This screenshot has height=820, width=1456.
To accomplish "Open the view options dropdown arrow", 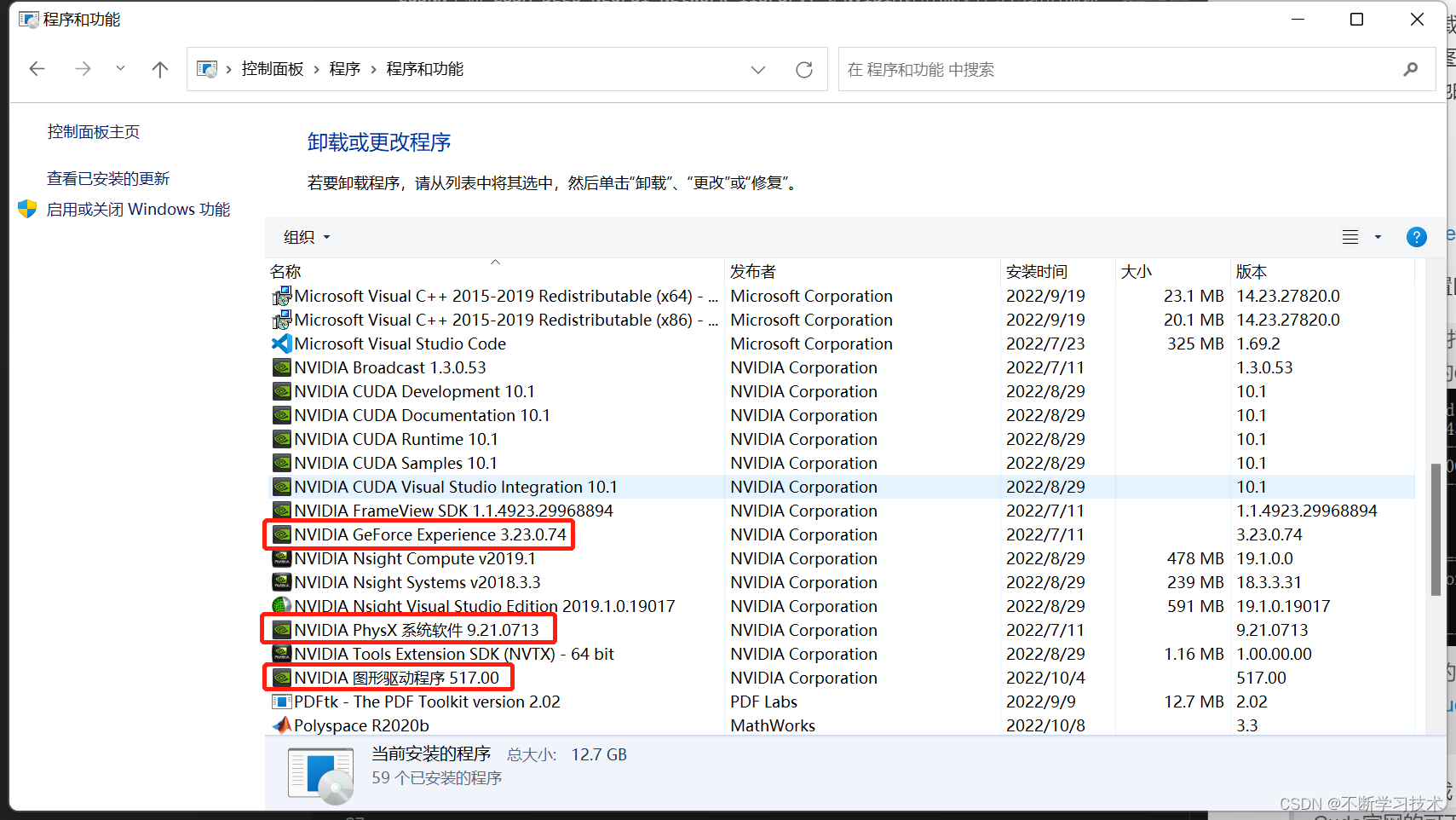I will click(1378, 237).
